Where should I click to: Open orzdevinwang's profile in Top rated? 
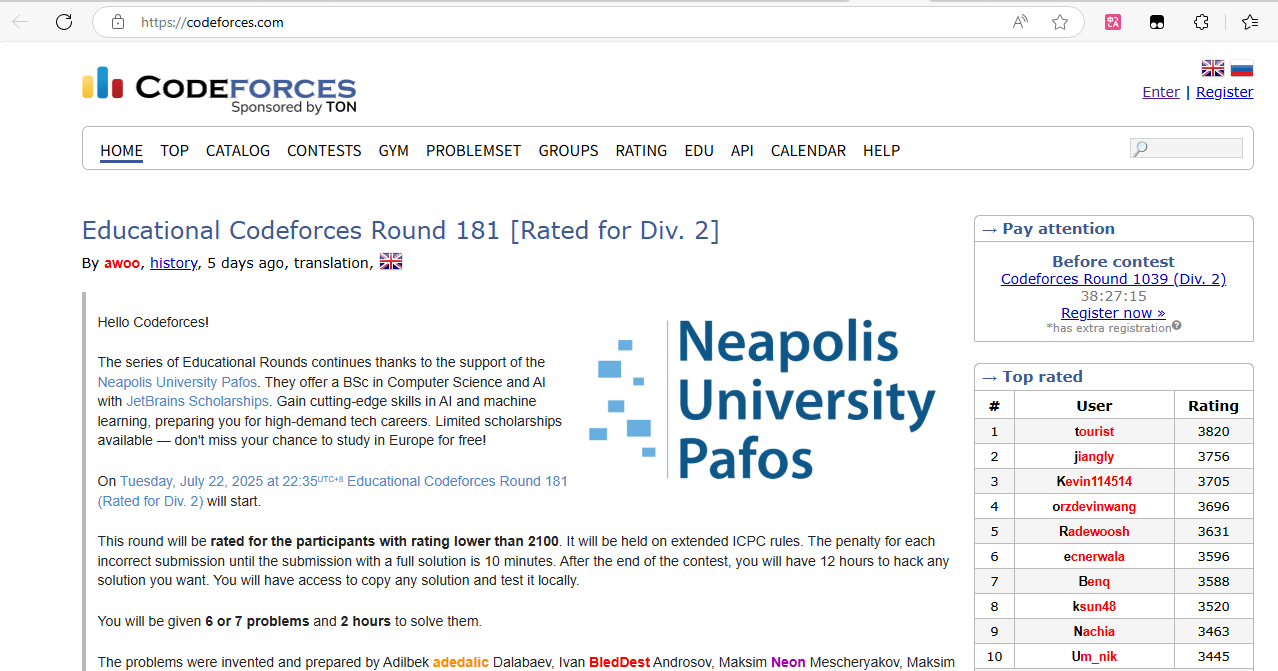click(1094, 506)
